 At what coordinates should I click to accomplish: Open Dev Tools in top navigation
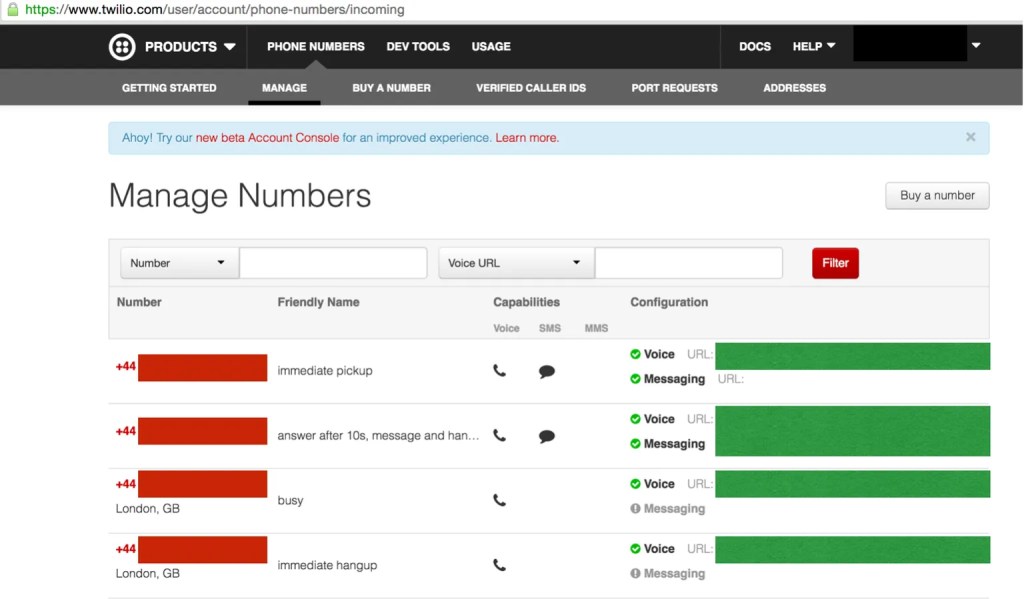point(418,46)
